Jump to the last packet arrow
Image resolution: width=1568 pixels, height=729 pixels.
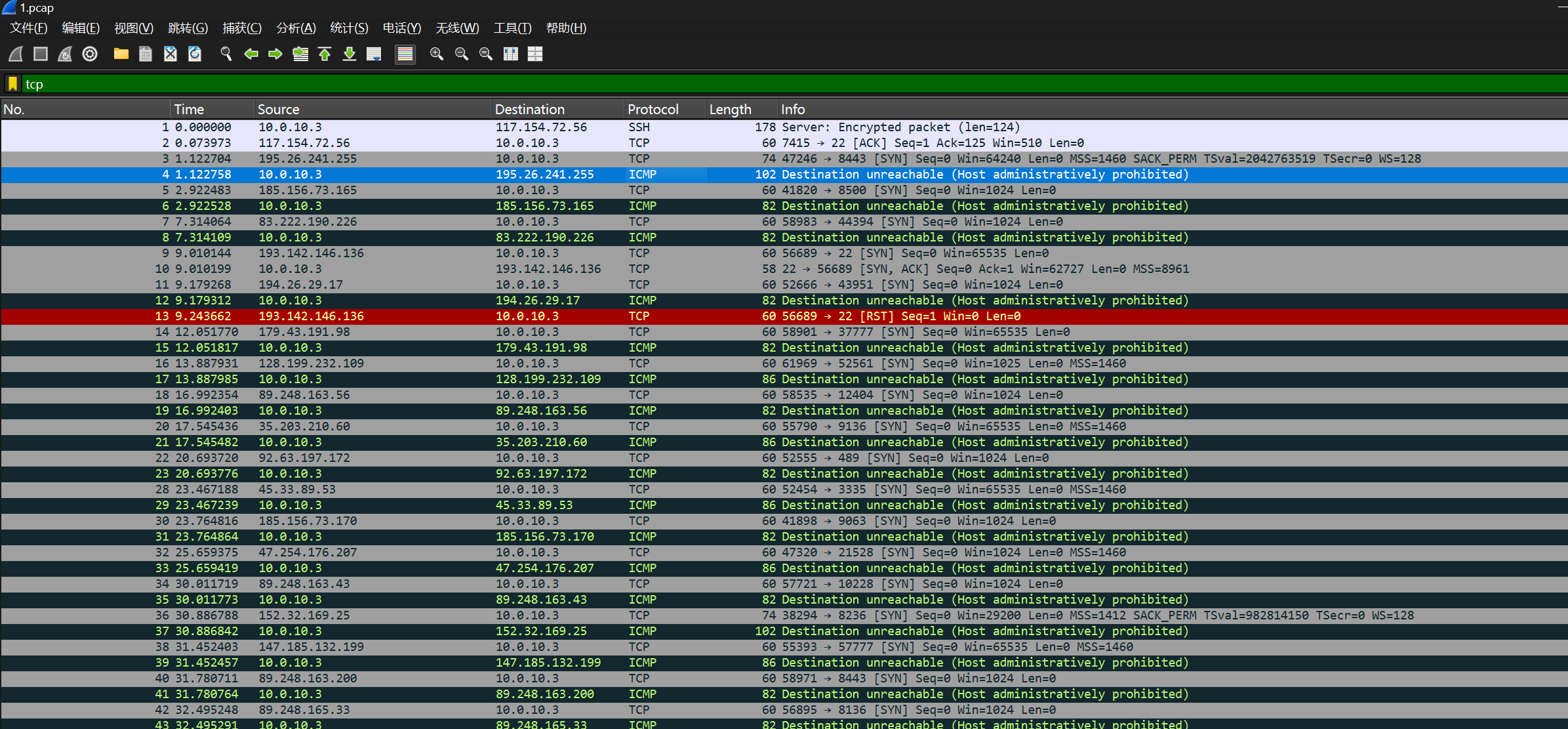350,54
